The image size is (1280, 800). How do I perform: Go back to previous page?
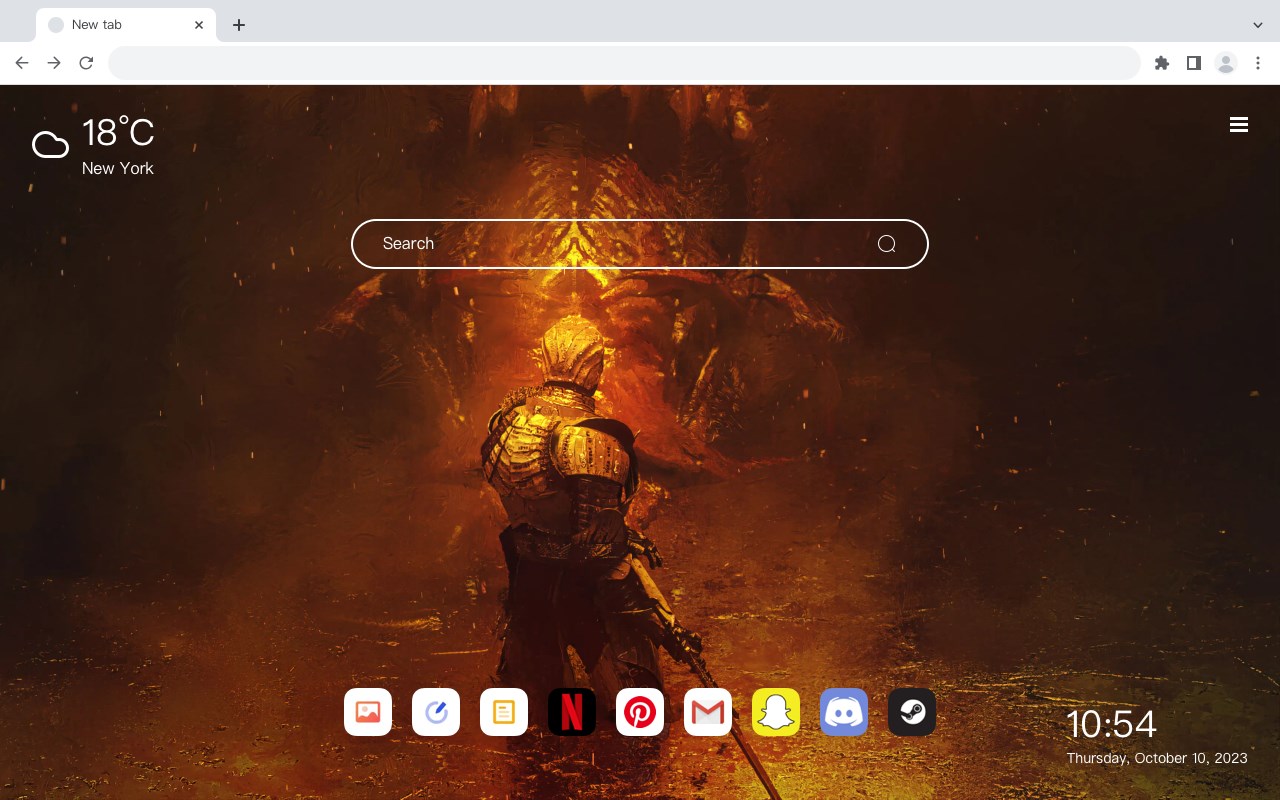(22, 63)
